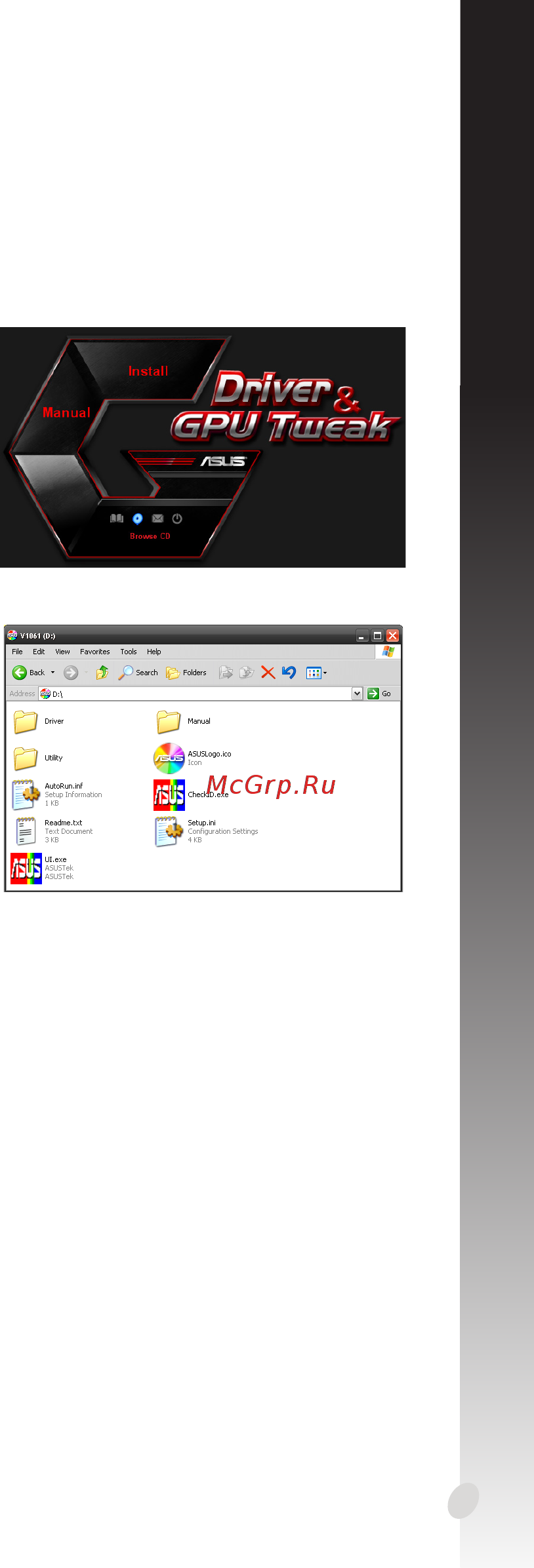This screenshot has width=534, height=1568.
Task: Open the Tools menu
Action: click(x=129, y=652)
